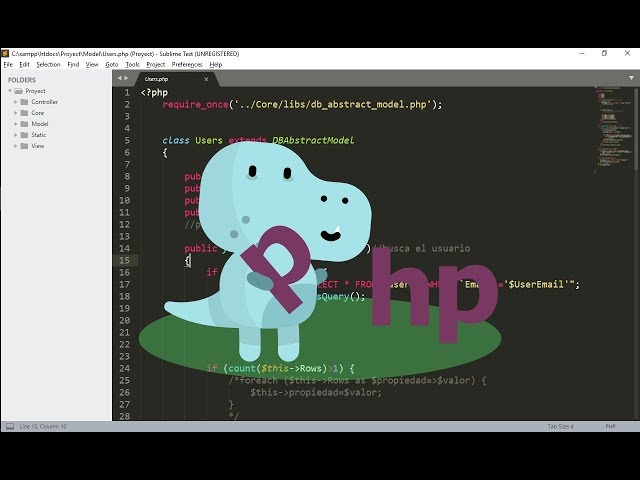
Task: Open the Find menu
Action: pyautogui.click(x=73, y=64)
